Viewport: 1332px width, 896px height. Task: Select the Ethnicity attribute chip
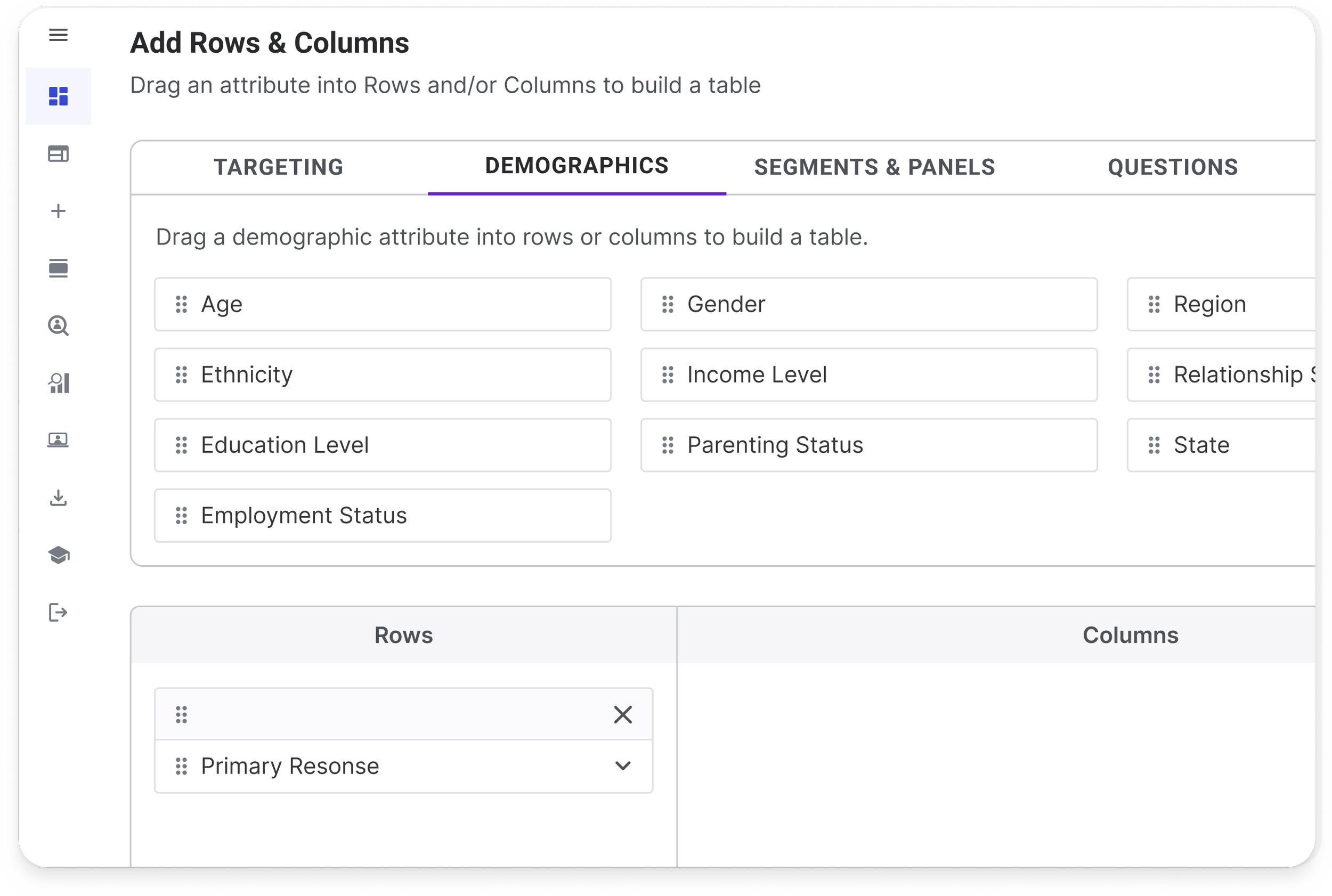point(383,375)
